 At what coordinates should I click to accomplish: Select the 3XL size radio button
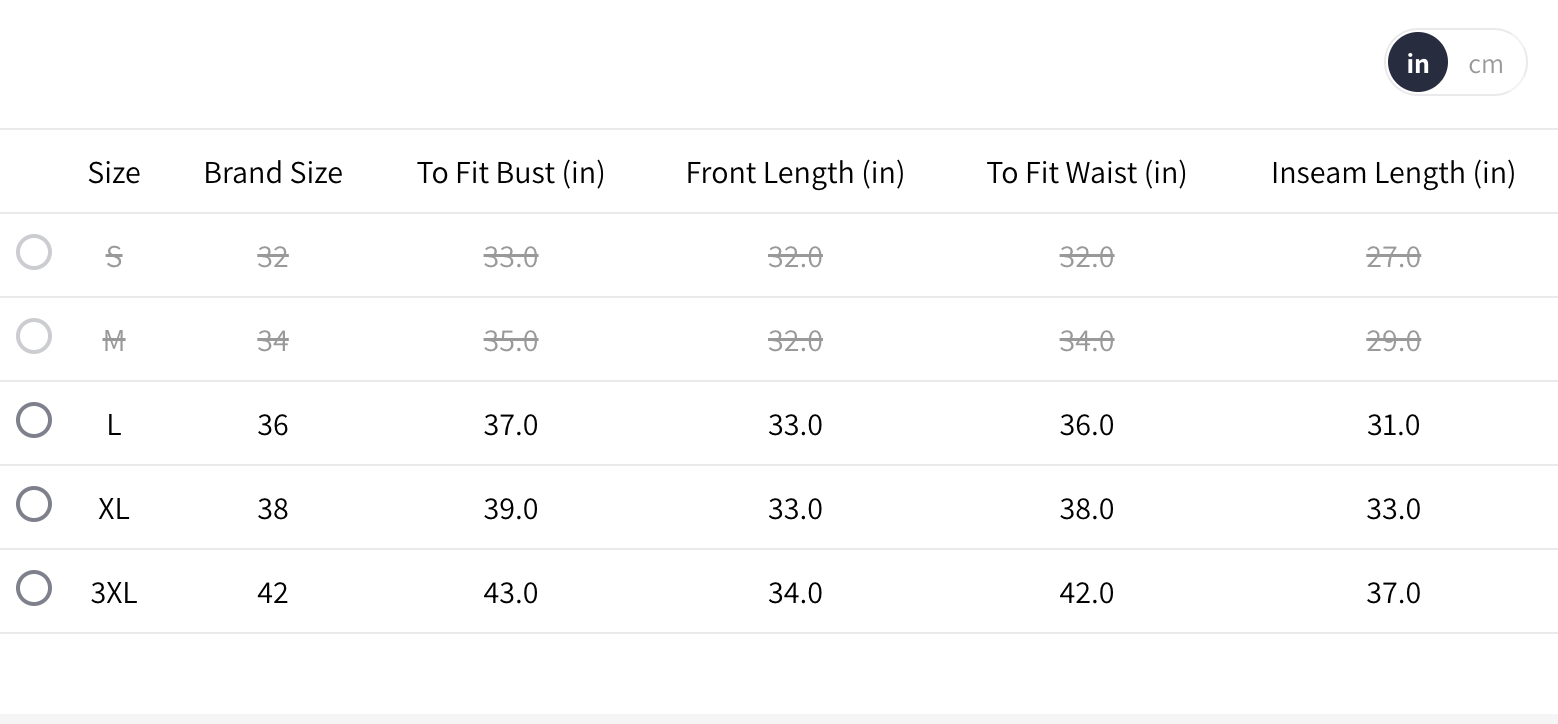pyautogui.click(x=34, y=588)
